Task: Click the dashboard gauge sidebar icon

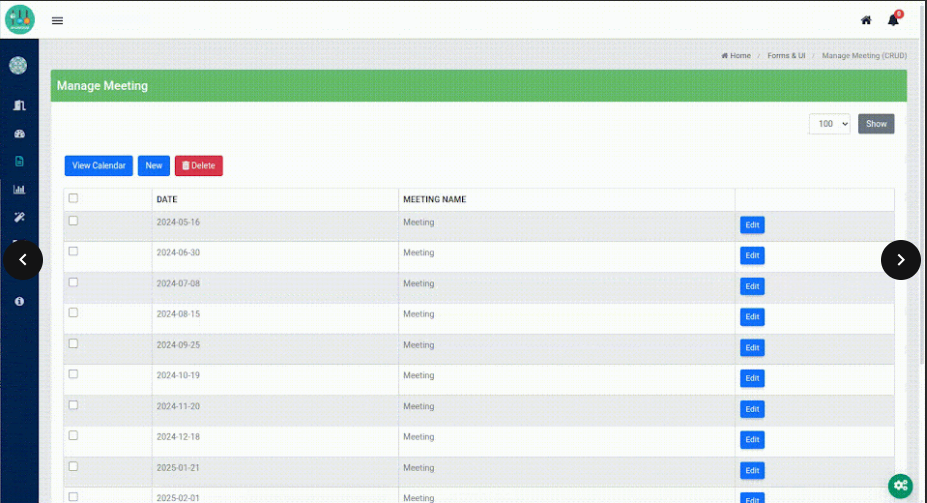Action: 19,133
